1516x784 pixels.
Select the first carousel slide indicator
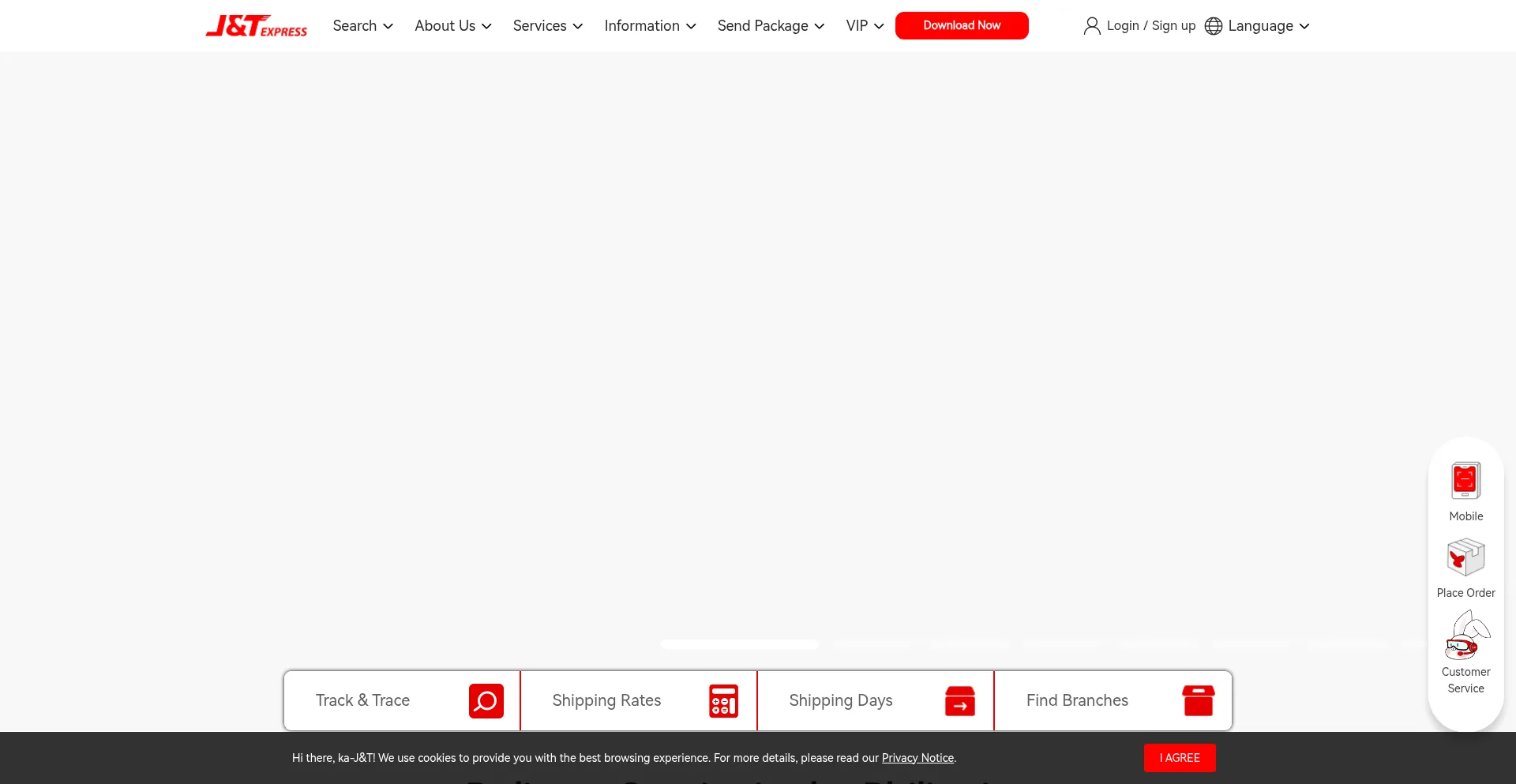(739, 644)
